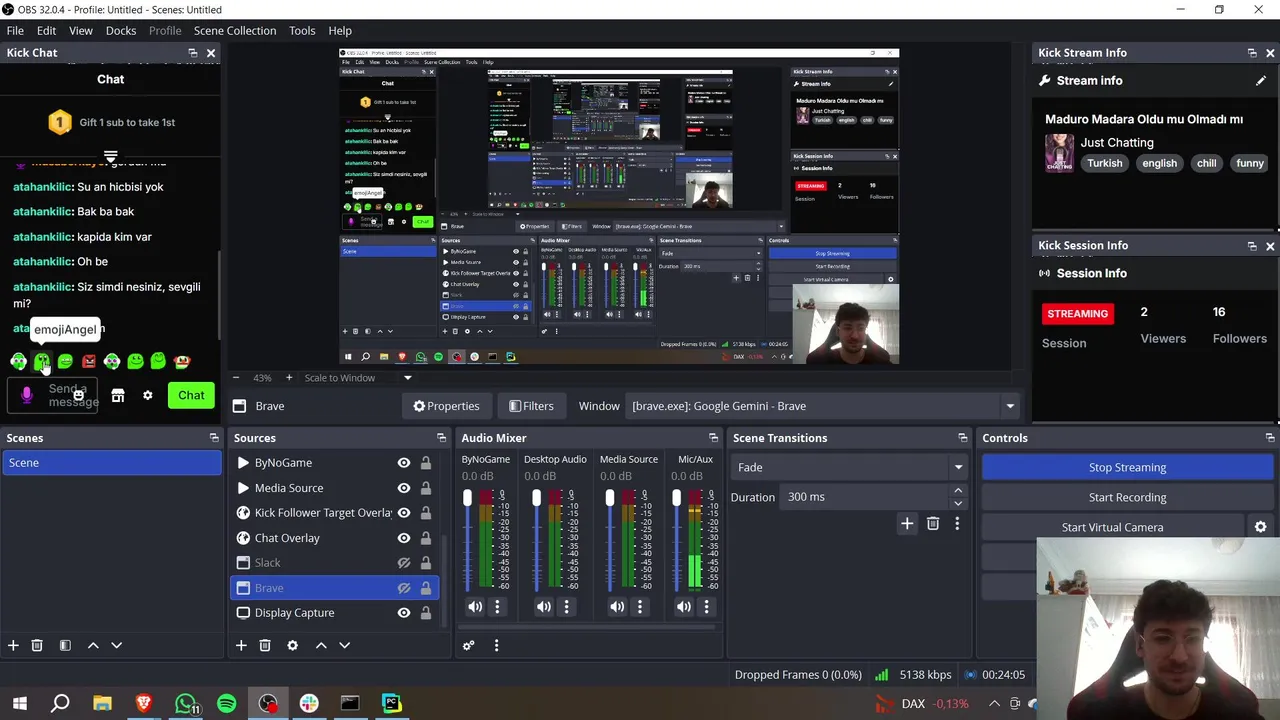
Task: Open Audio Mixer bottom three-dot menu
Action: pyautogui.click(x=496, y=645)
